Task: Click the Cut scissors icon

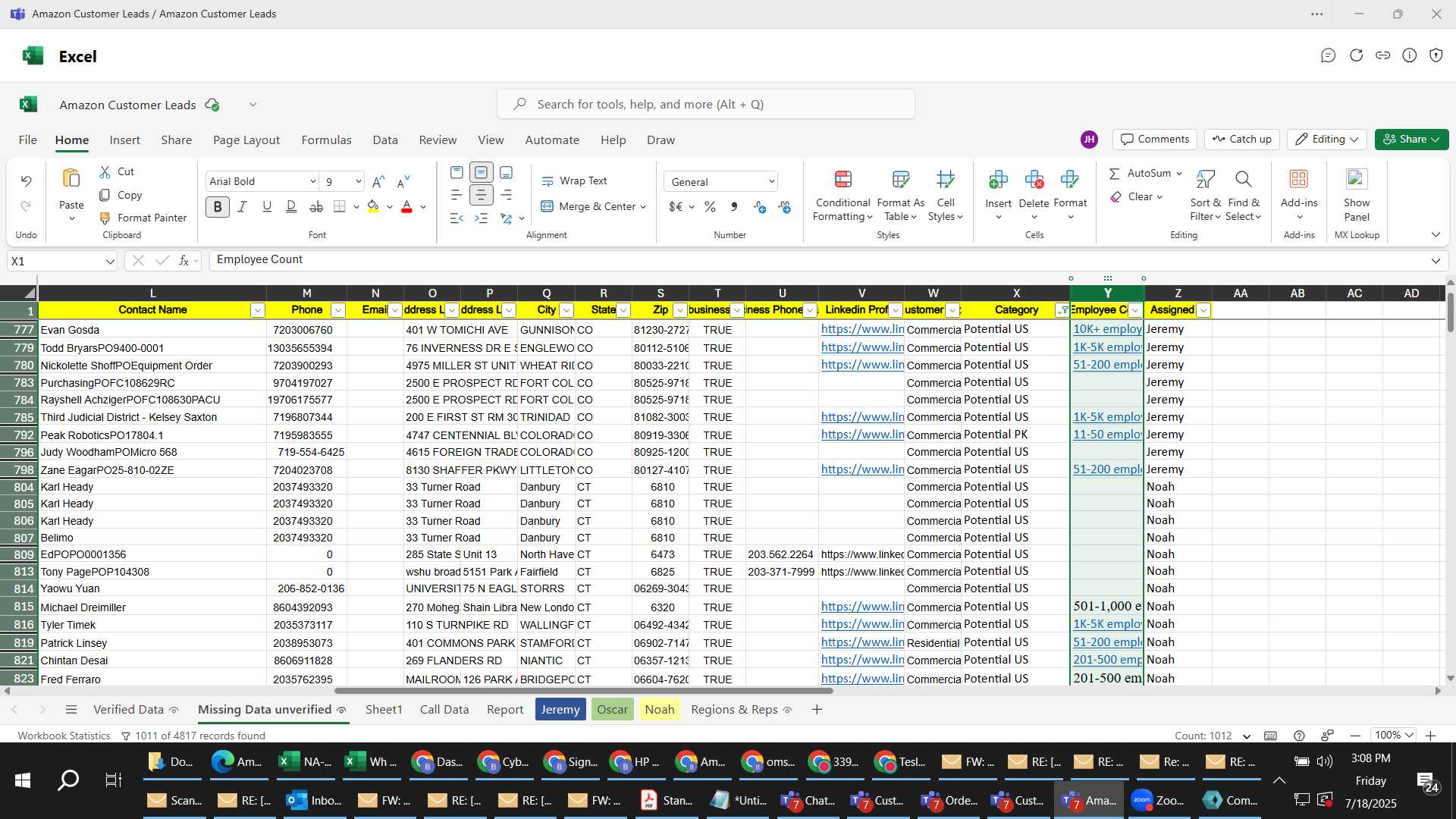Action: 105,172
